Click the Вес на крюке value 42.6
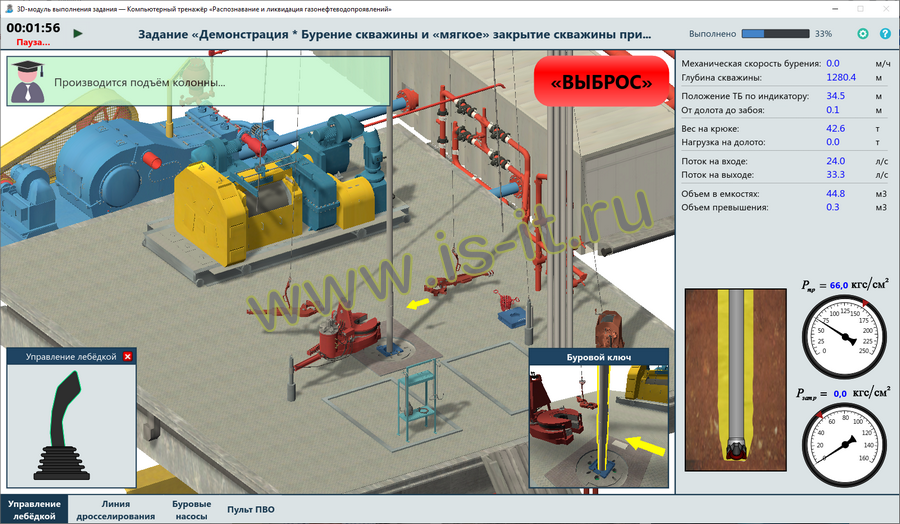 pyautogui.click(x=835, y=129)
